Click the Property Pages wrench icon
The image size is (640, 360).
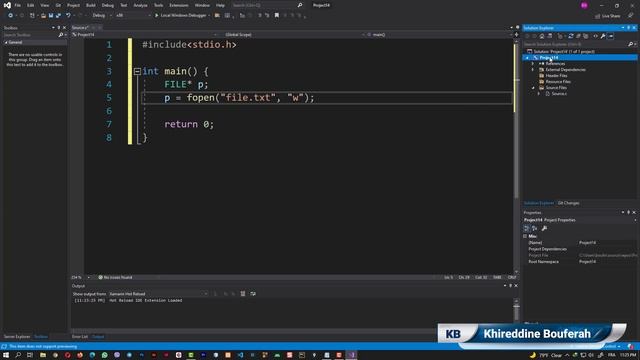pos(544,228)
